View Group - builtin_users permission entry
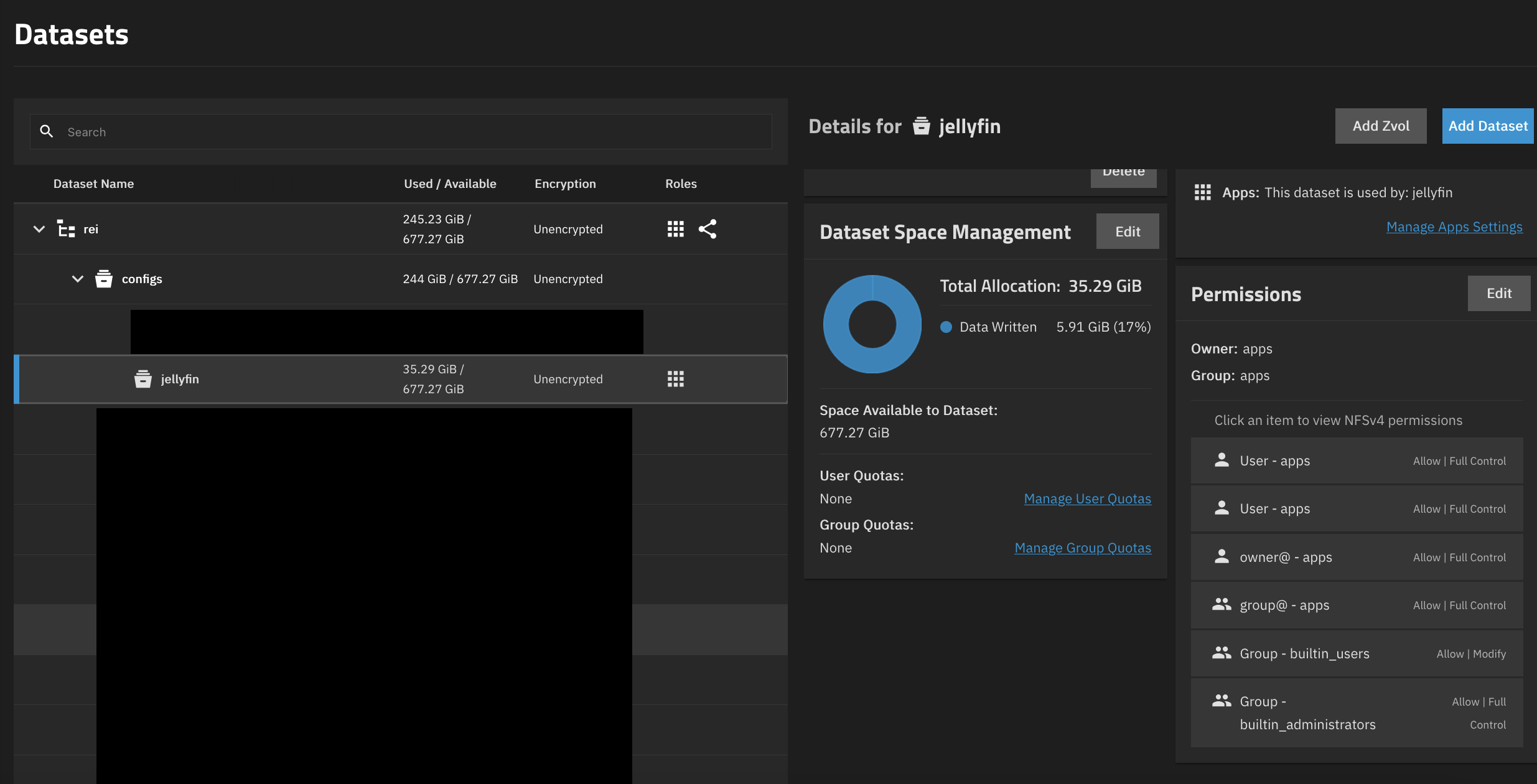This screenshot has width=1537, height=784. coord(1357,654)
